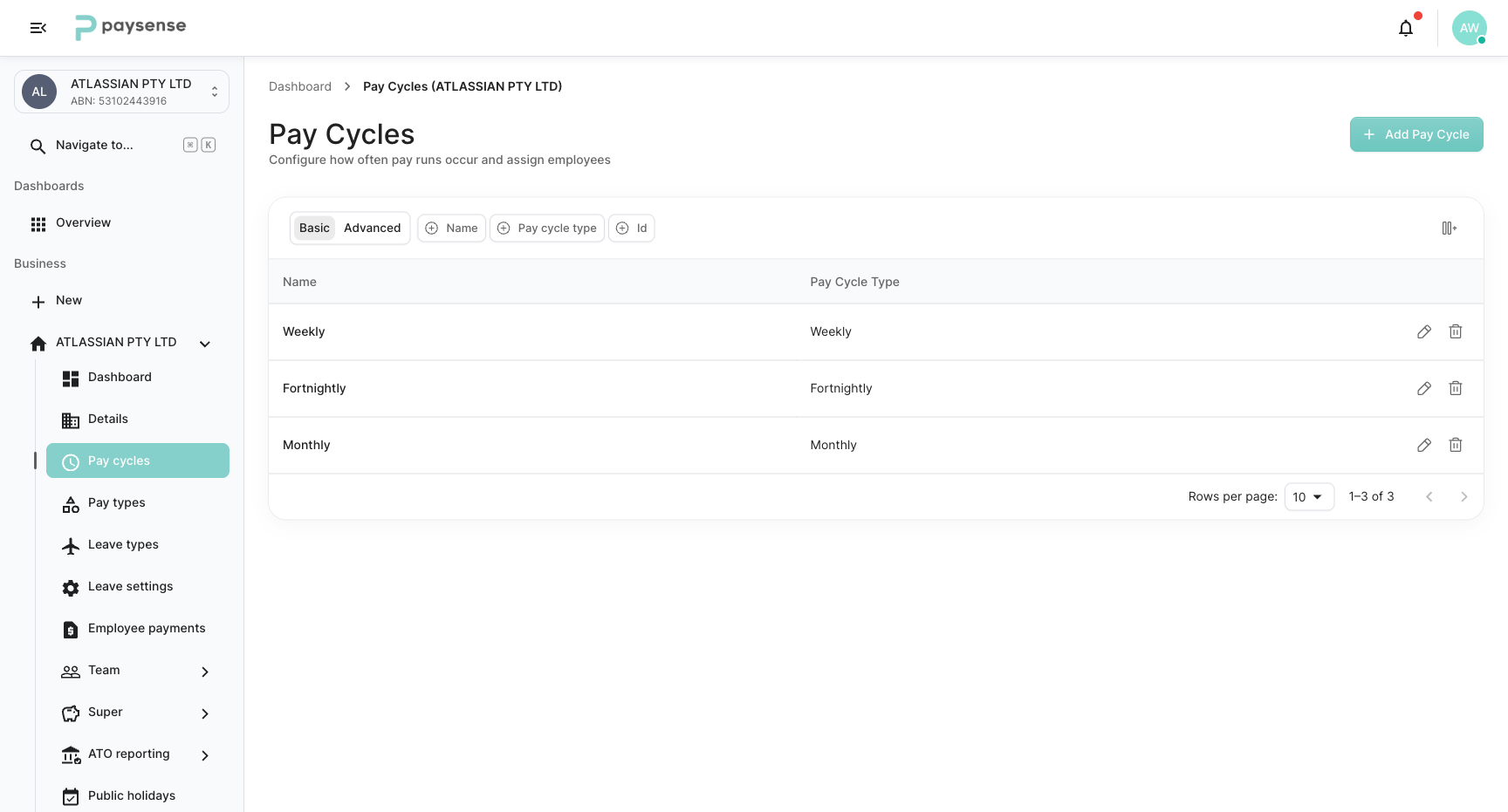Go to the next table page
This screenshot has width=1508, height=812.
click(1464, 496)
